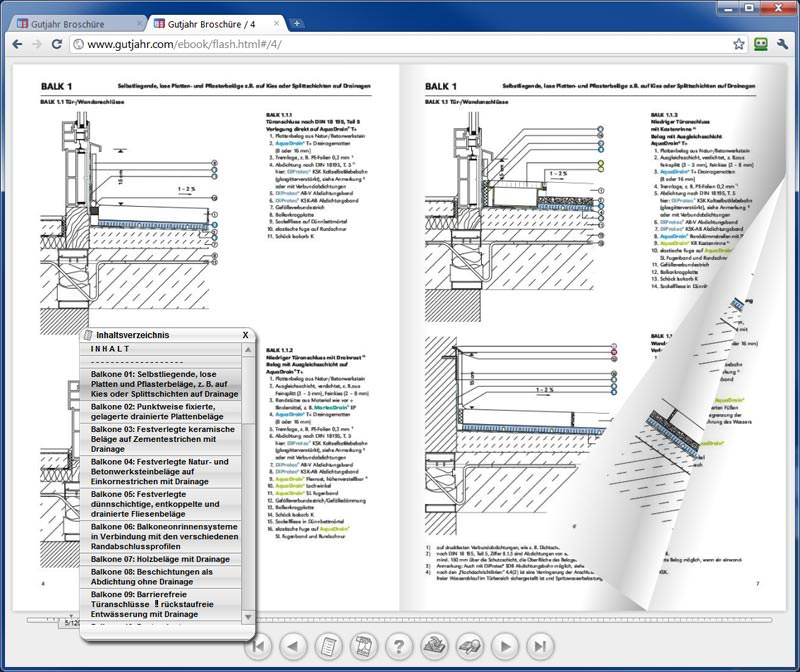Viewport: 800px width, 672px height.
Task: Go to the previous ebook page
Action: [293, 646]
